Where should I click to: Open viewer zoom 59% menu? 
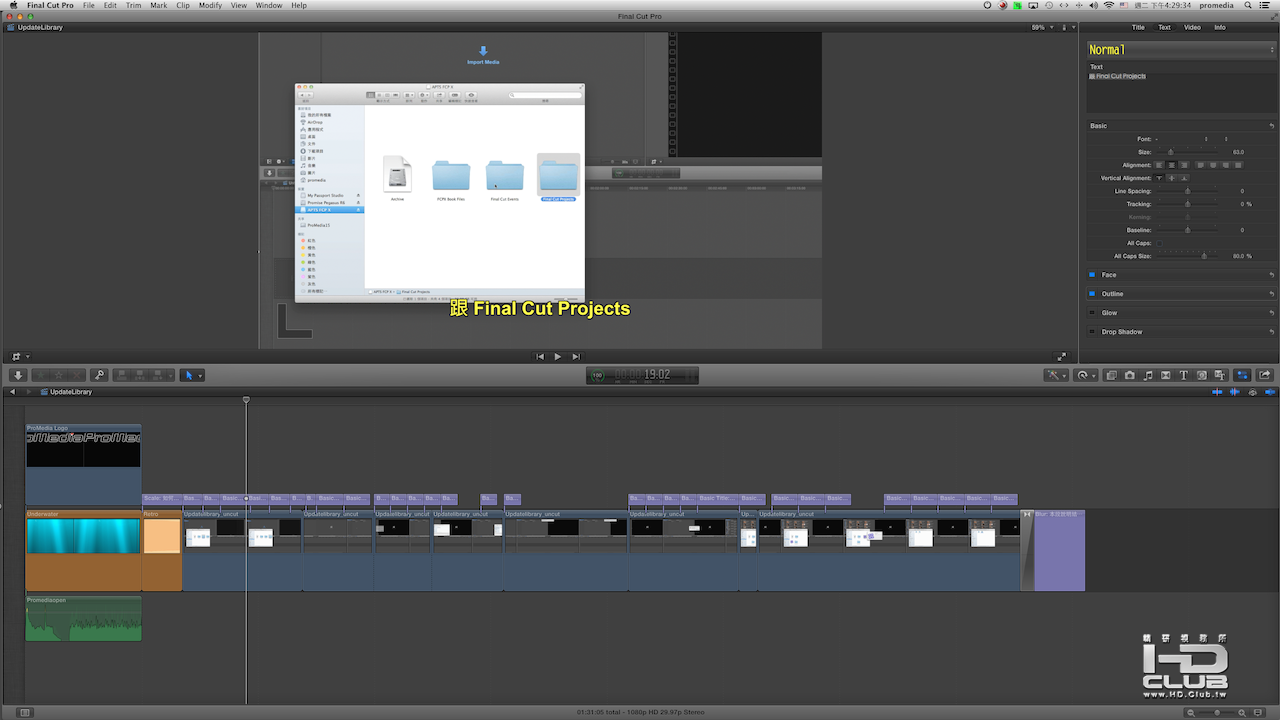coord(1040,27)
